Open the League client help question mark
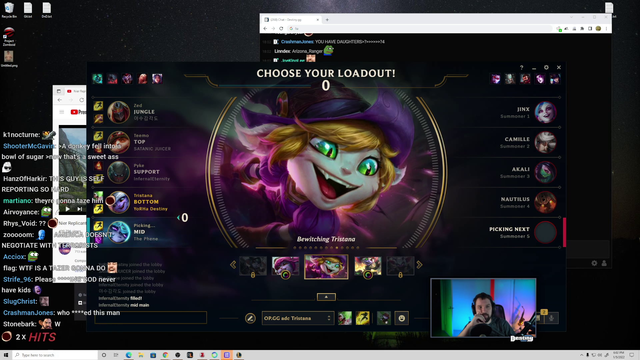 pyautogui.click(x=521, y=68)
